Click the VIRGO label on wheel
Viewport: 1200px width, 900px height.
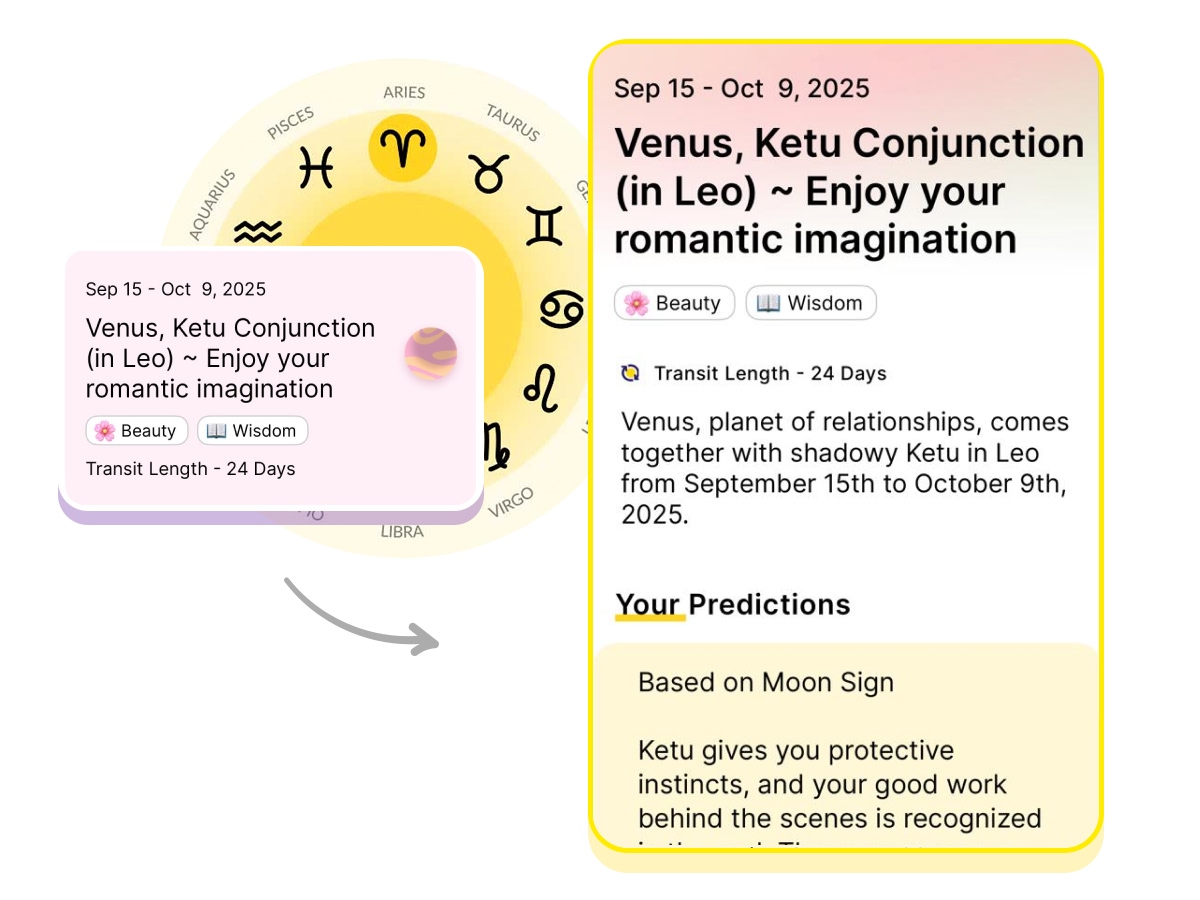(511, 502)
